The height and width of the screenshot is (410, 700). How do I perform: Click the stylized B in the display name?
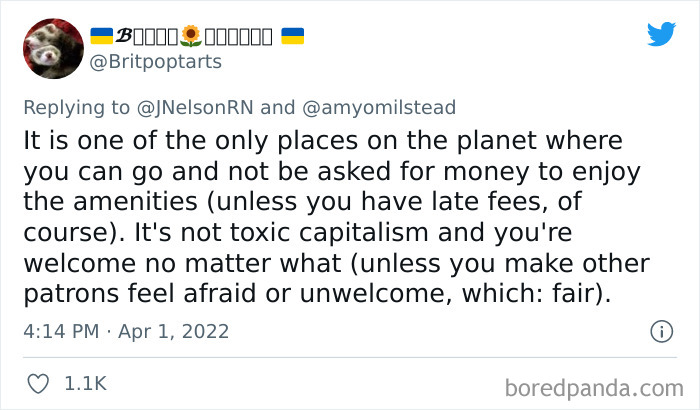127,37
